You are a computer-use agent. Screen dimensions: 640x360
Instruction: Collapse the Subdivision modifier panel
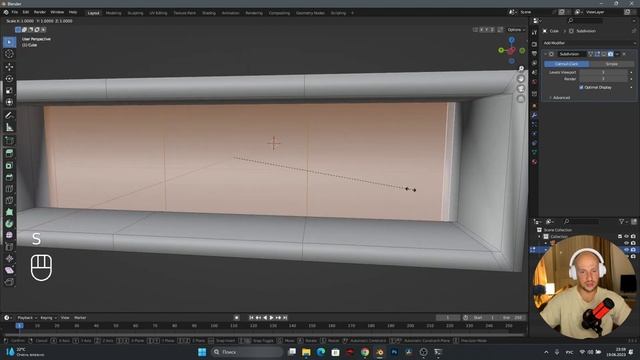(546, 54)
